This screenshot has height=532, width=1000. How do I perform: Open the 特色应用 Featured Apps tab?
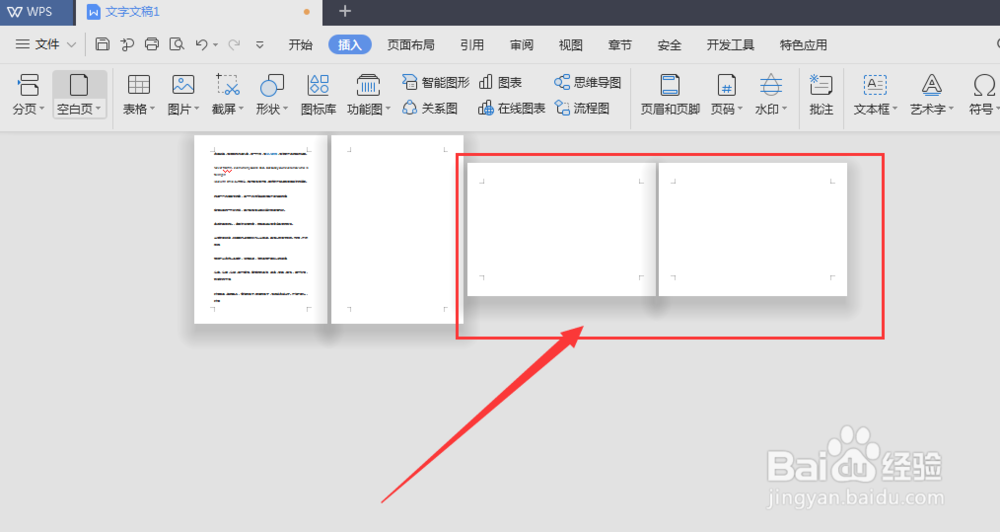tap(803, 45)
